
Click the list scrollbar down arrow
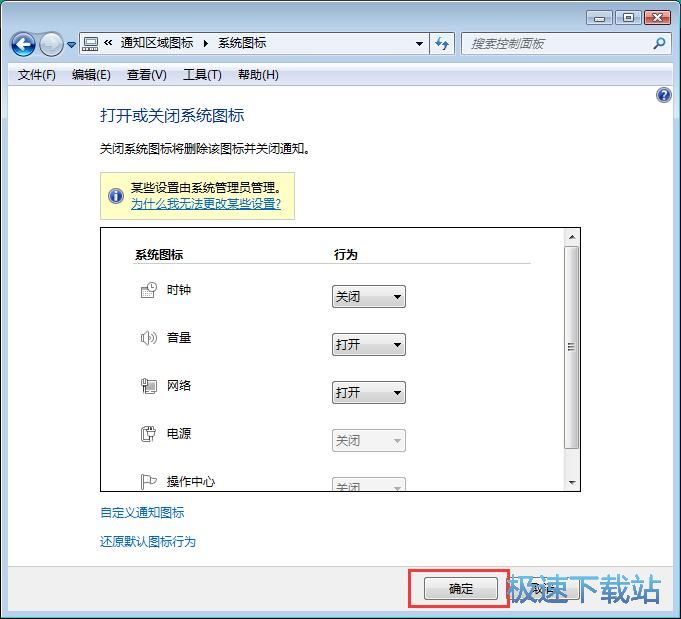pyautogui.click(x=572, y=483)
